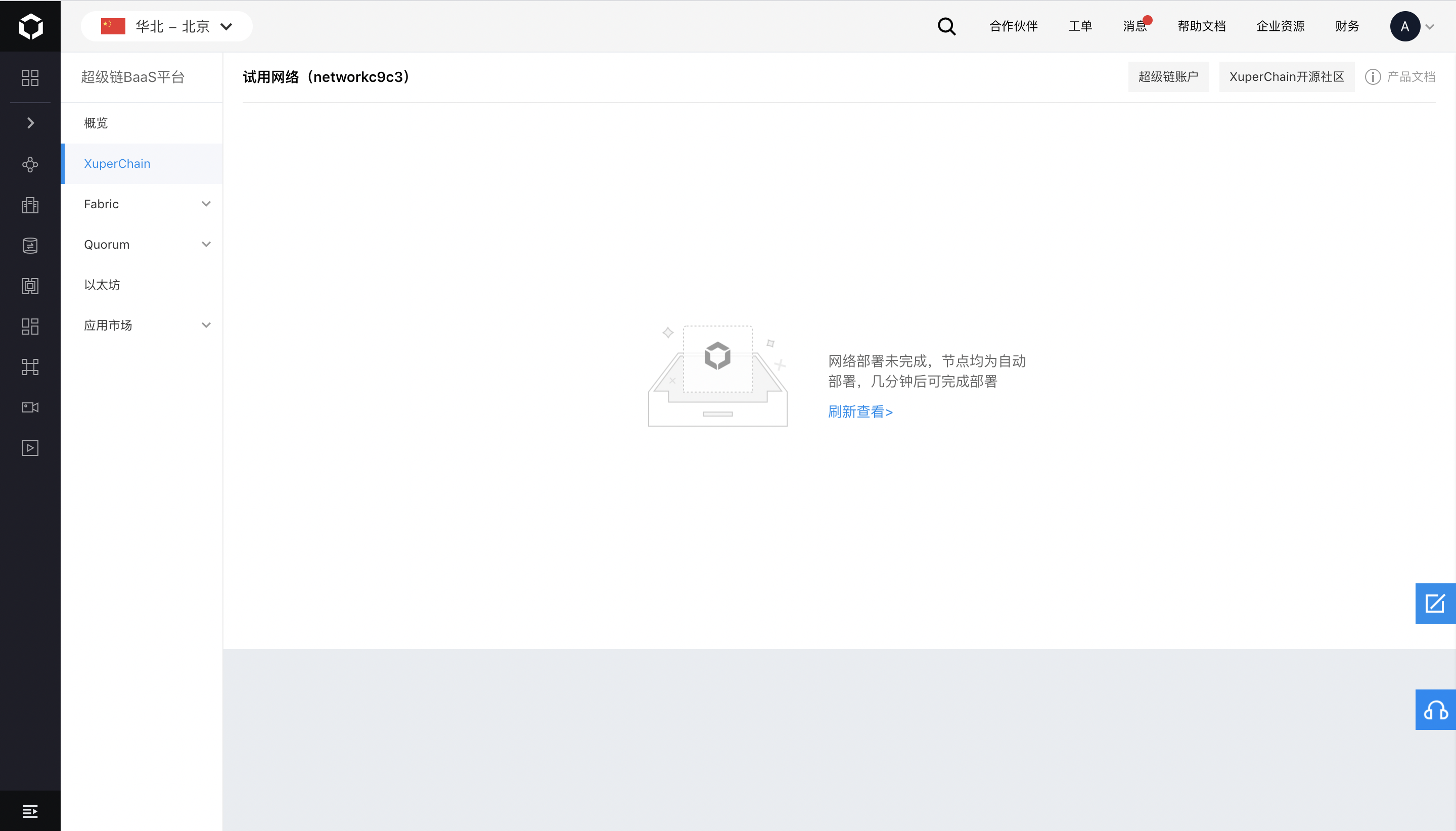Image resolution: width=1456 pixels, height=831 pixels.
Task: Open the connected squares network sidebar icon
Action: coord(30,367)
